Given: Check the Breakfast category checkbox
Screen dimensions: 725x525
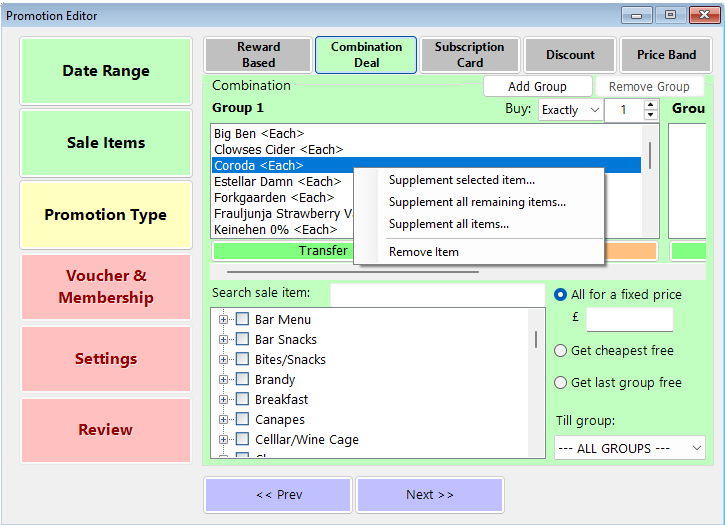Looking at the screenshot, I should [242, 399].
